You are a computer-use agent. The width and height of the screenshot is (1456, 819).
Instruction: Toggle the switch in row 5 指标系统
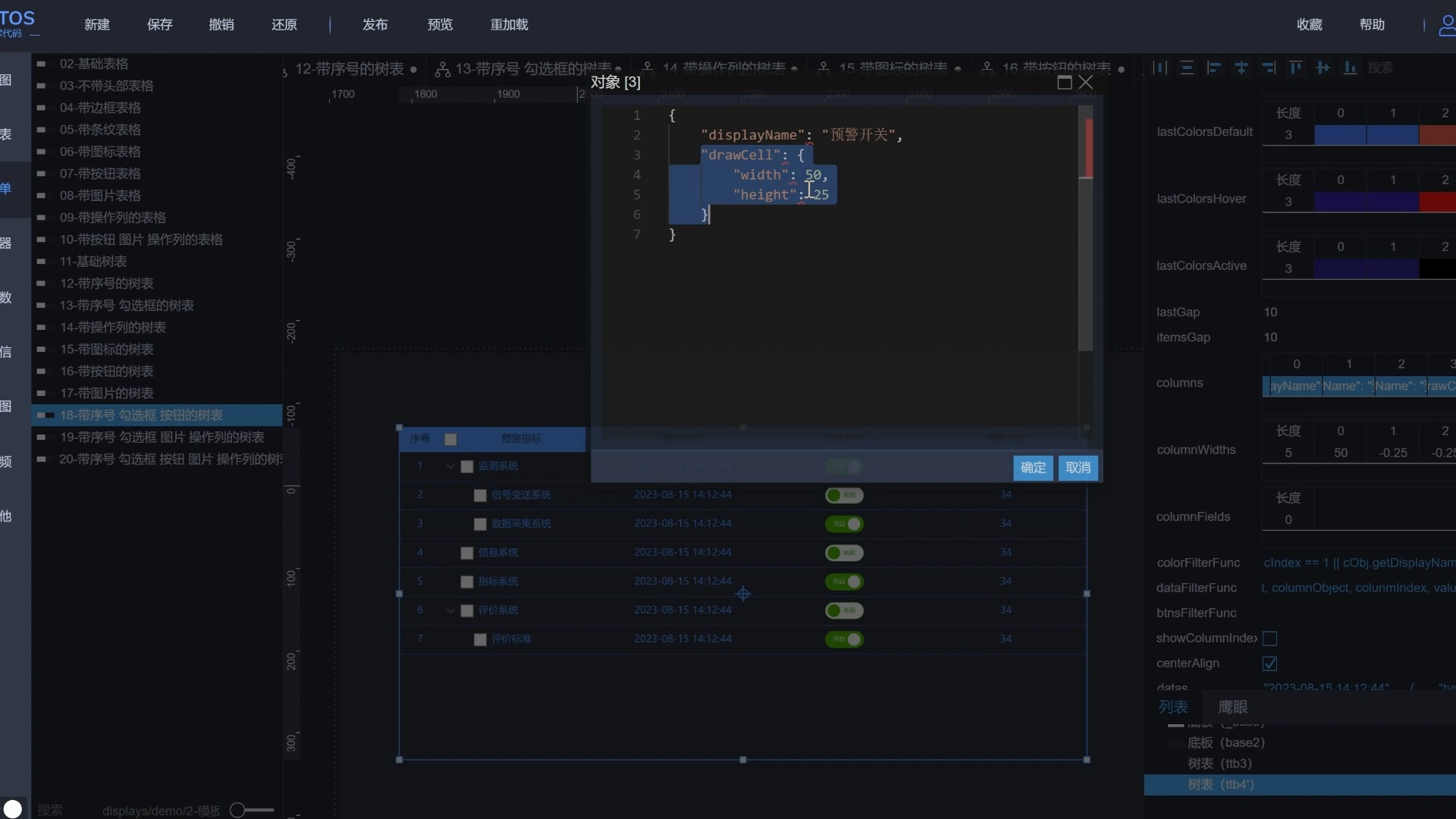(844, 582)
